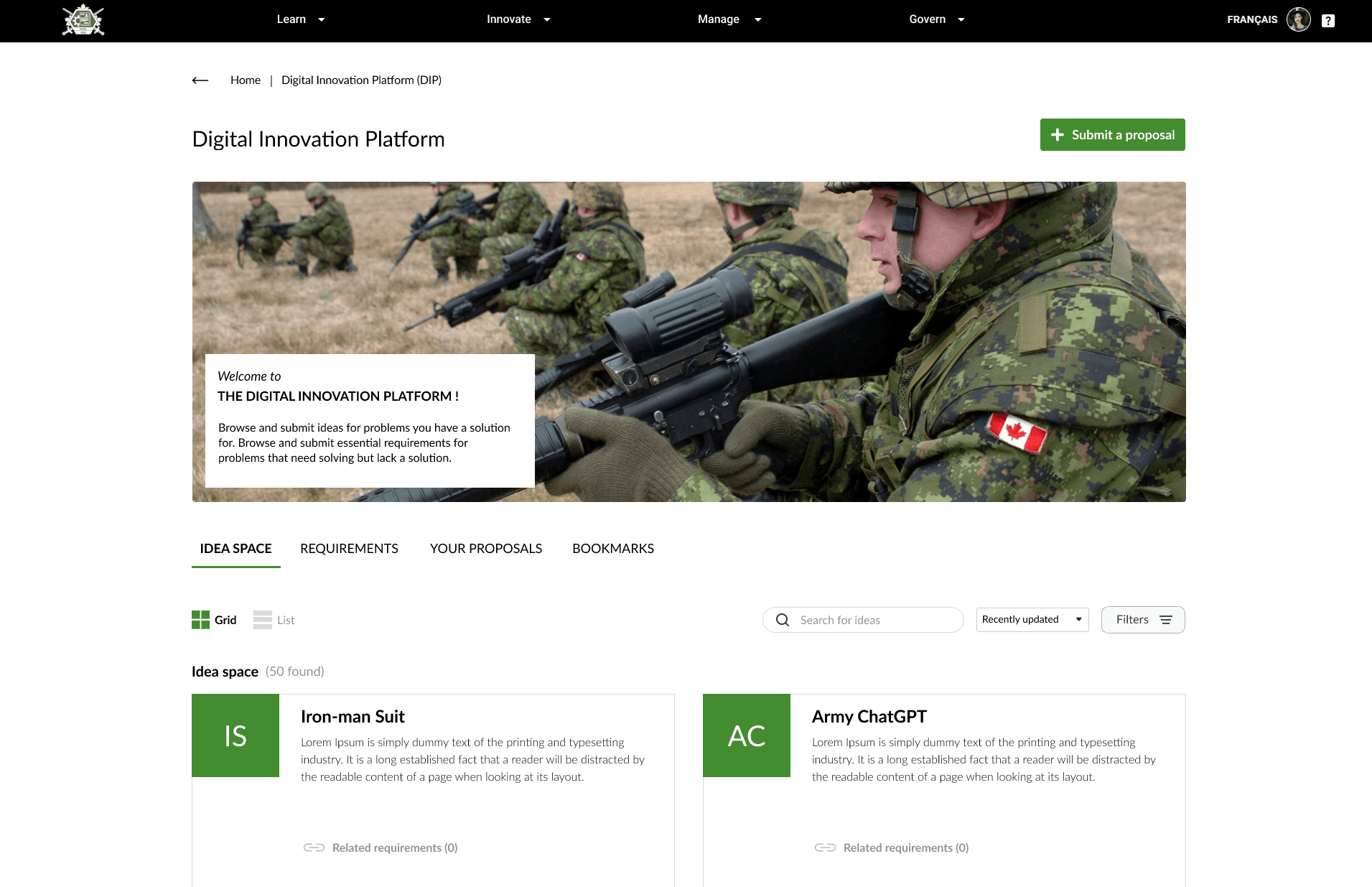Screen dimensions: 1372x887
Task: Focus the Search for ideas field
Action: pos(863,620)
